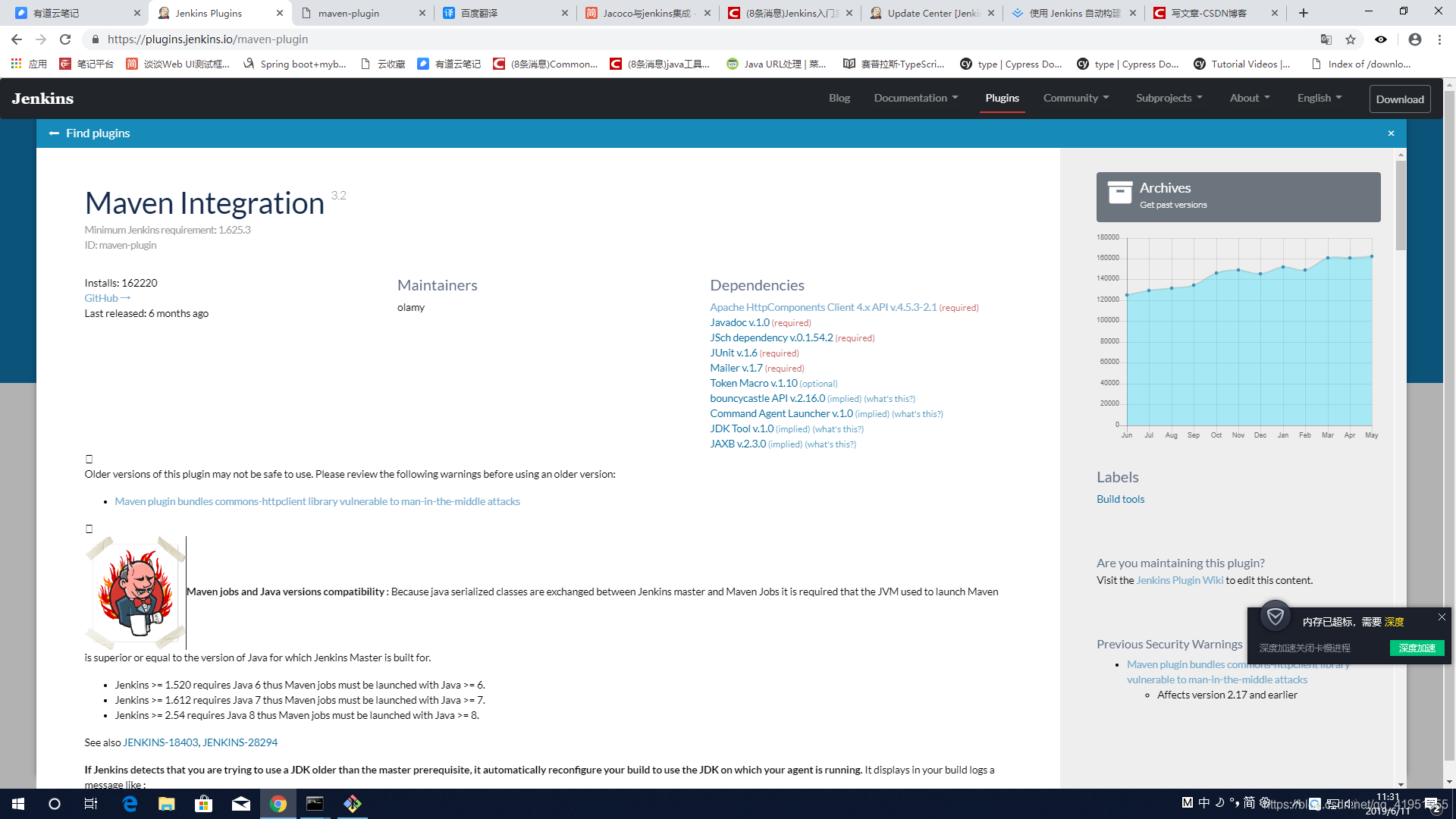
Task: Expand the Community dropdown menu
Action: 1075,99
